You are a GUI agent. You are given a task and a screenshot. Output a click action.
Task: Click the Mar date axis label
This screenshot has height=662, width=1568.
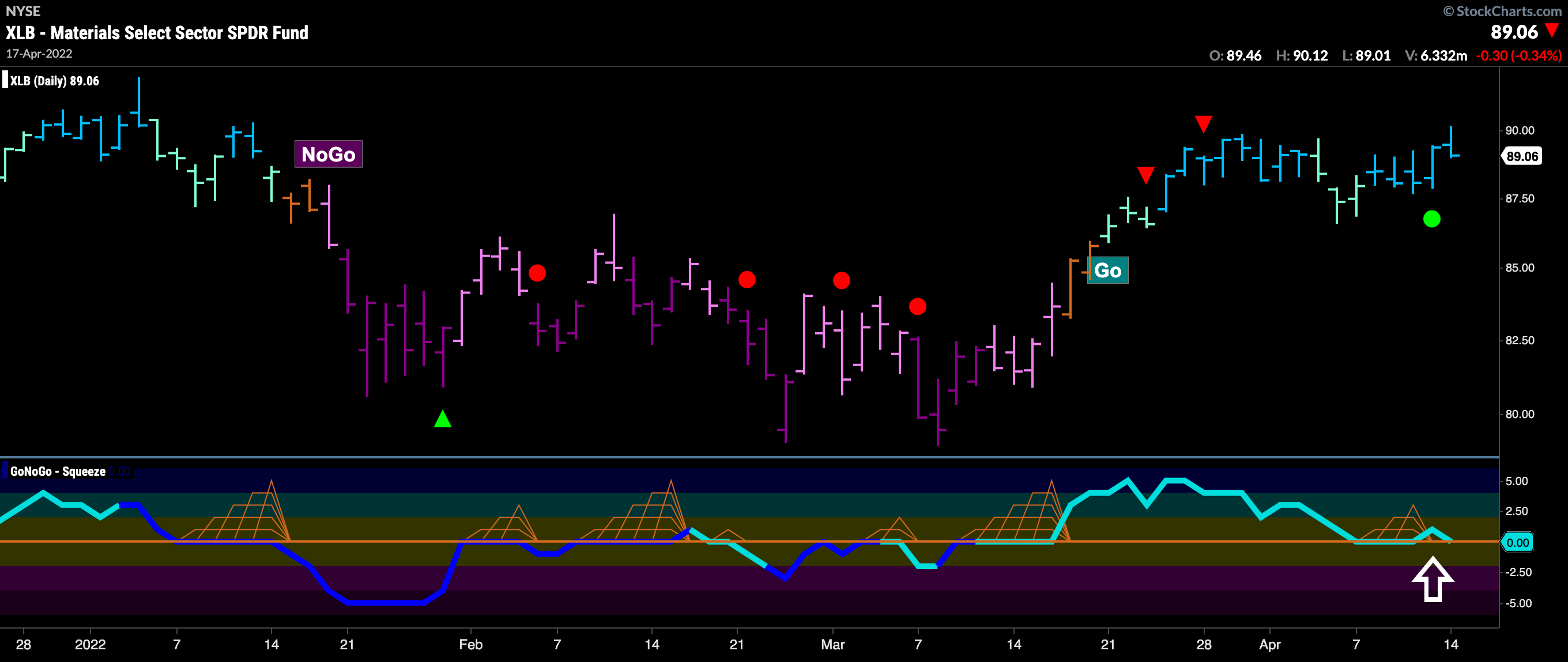pos(832,644)
